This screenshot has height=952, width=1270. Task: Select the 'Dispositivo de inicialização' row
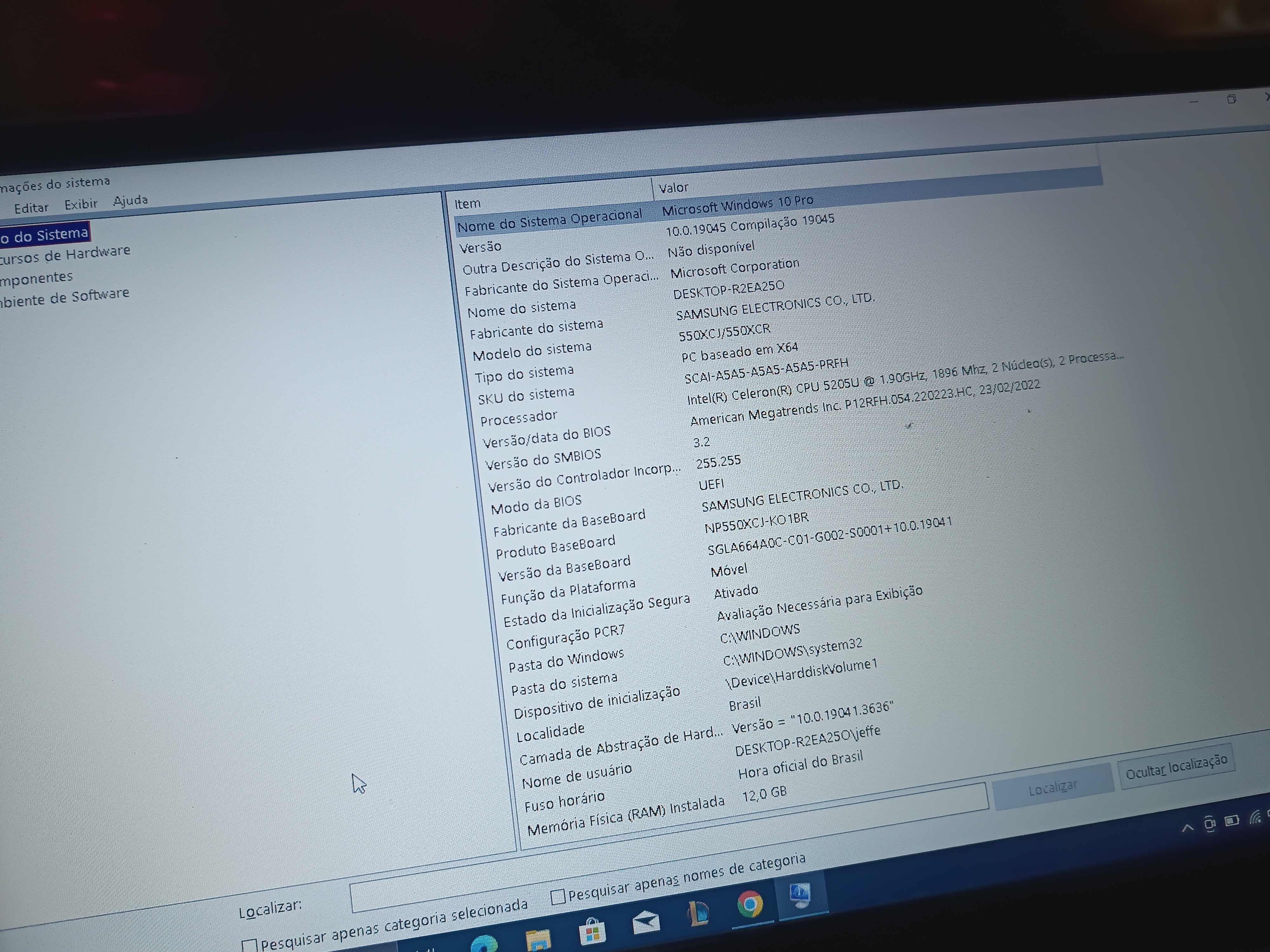[x=597, y=703]
